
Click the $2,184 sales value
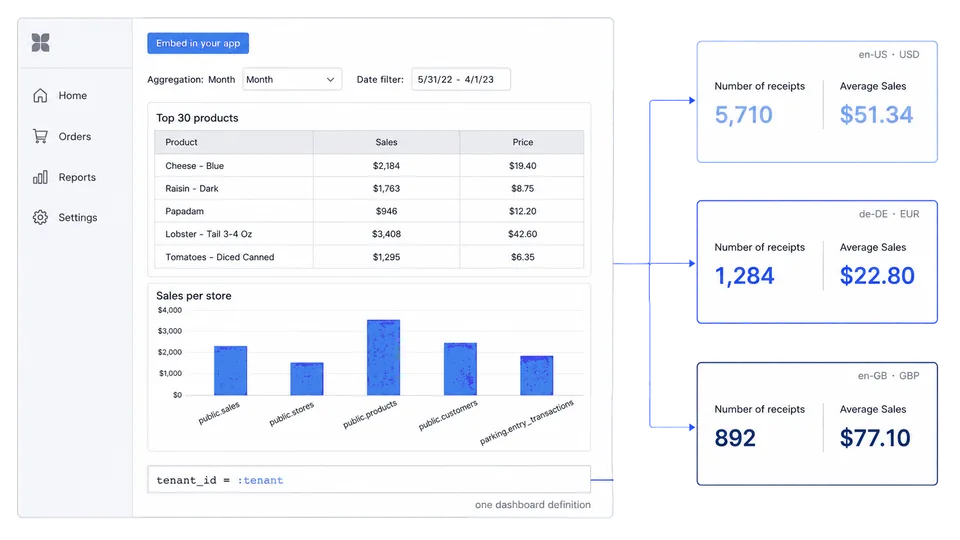point(386,166)
